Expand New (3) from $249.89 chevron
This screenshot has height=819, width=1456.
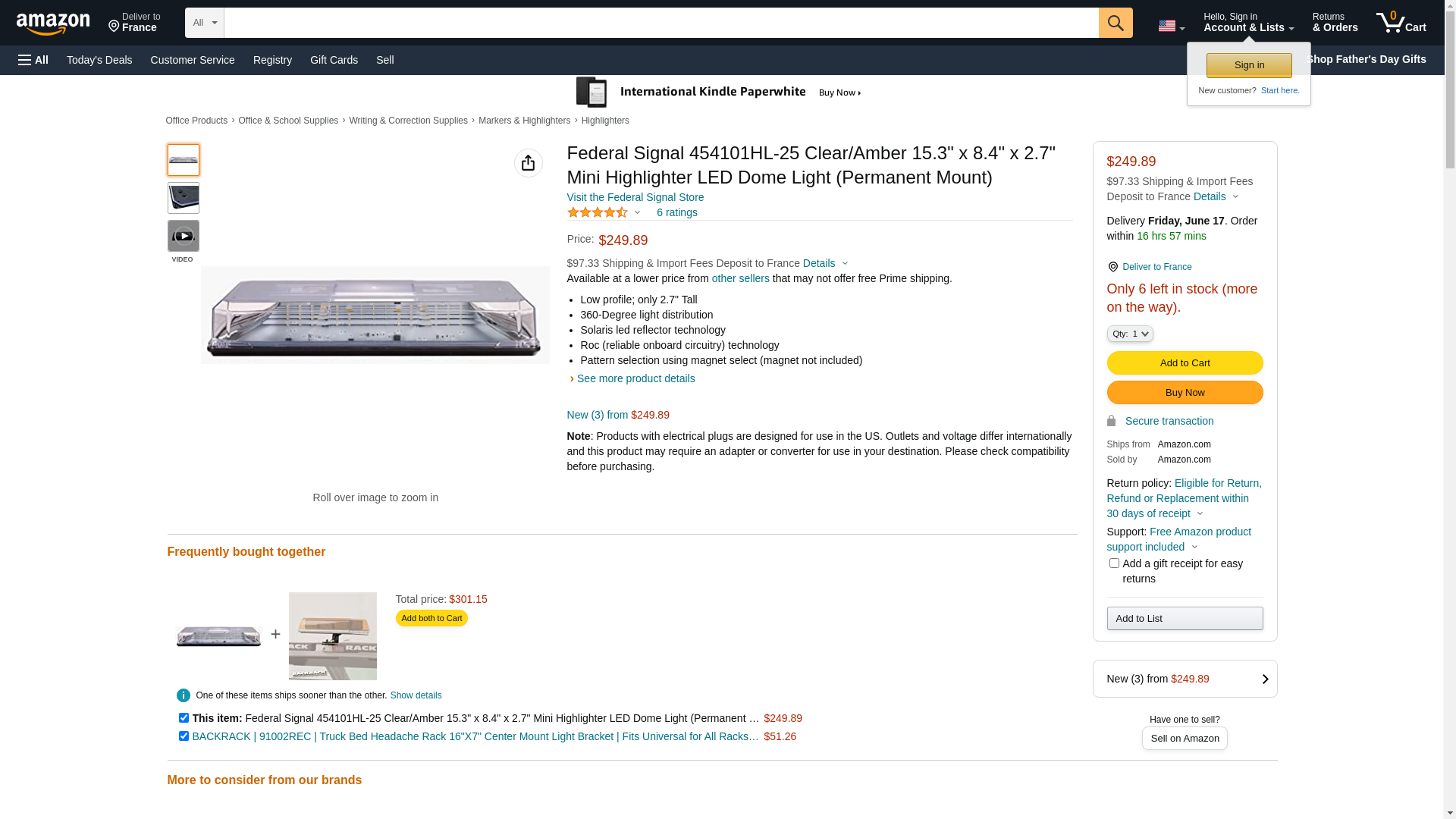pos(1264,679)
